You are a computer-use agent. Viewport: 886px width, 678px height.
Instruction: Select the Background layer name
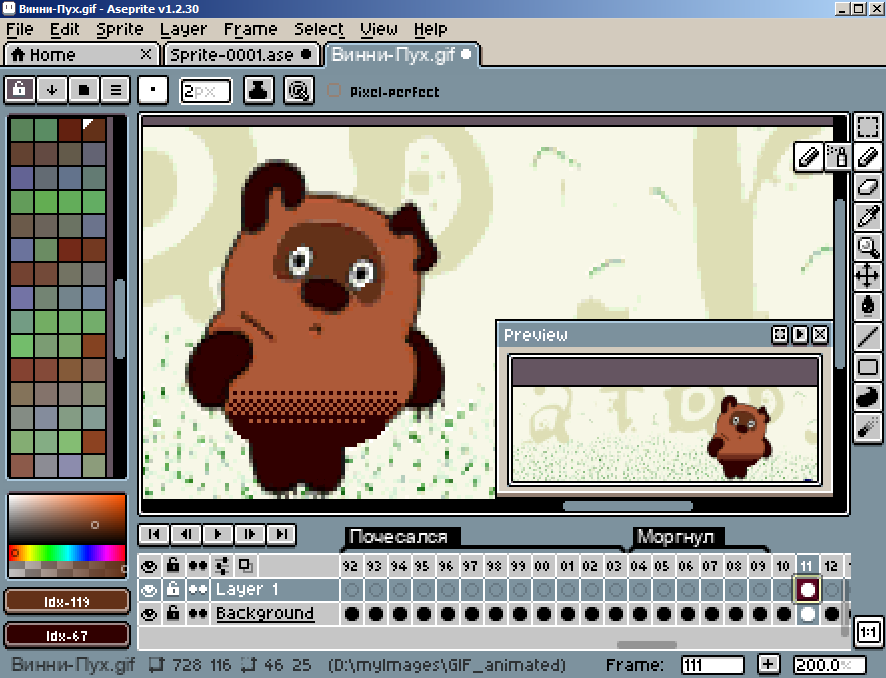[264, 614]
